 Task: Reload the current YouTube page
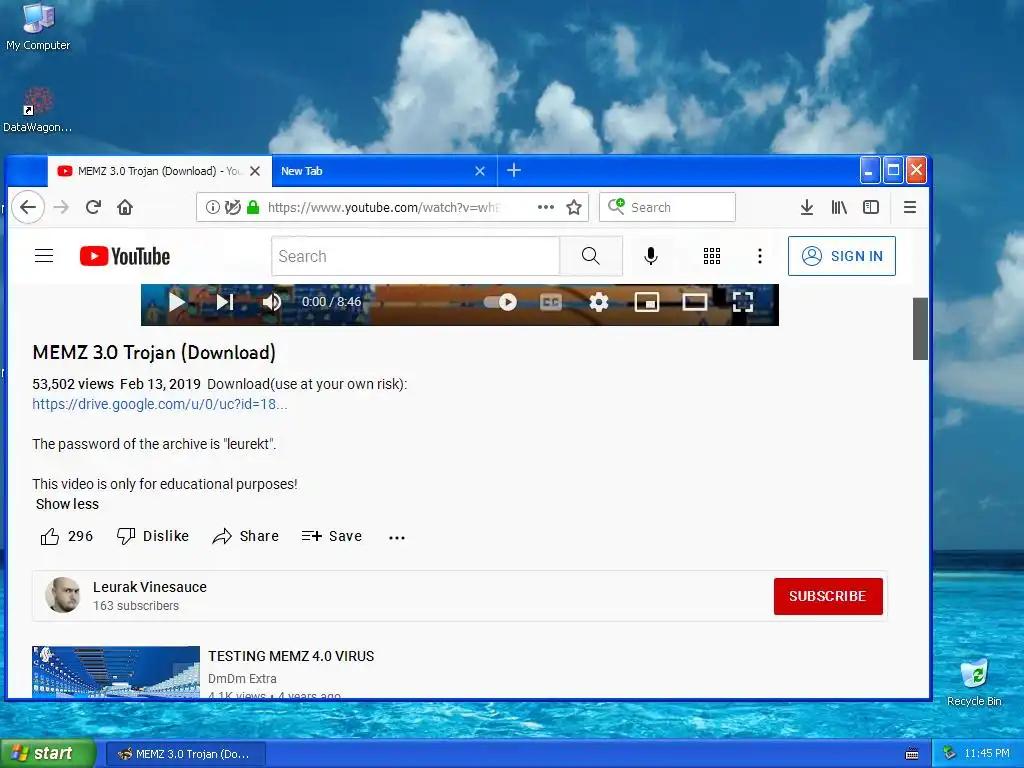pos(93,208)
